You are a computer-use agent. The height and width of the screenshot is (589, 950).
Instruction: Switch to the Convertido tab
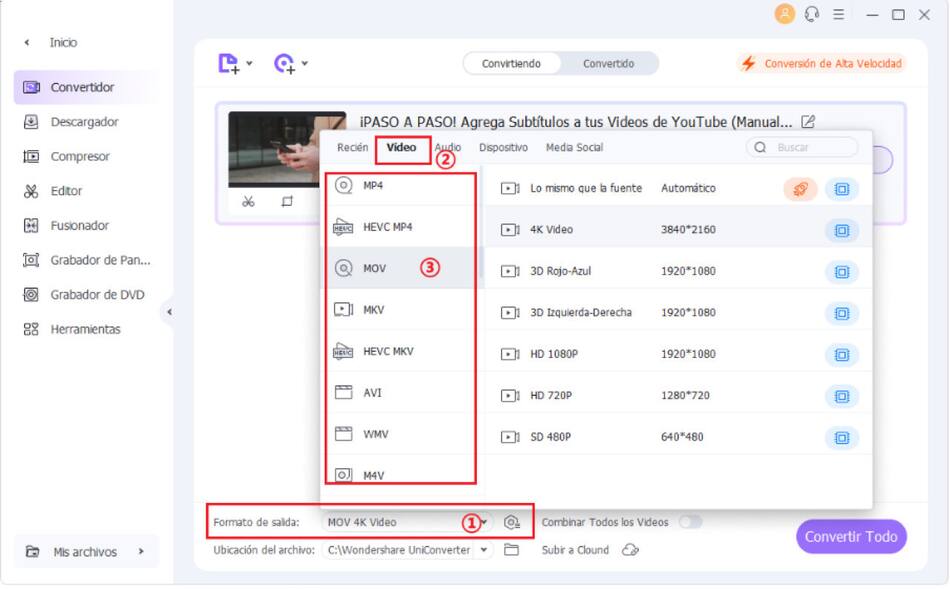click(x=608, y=64)
